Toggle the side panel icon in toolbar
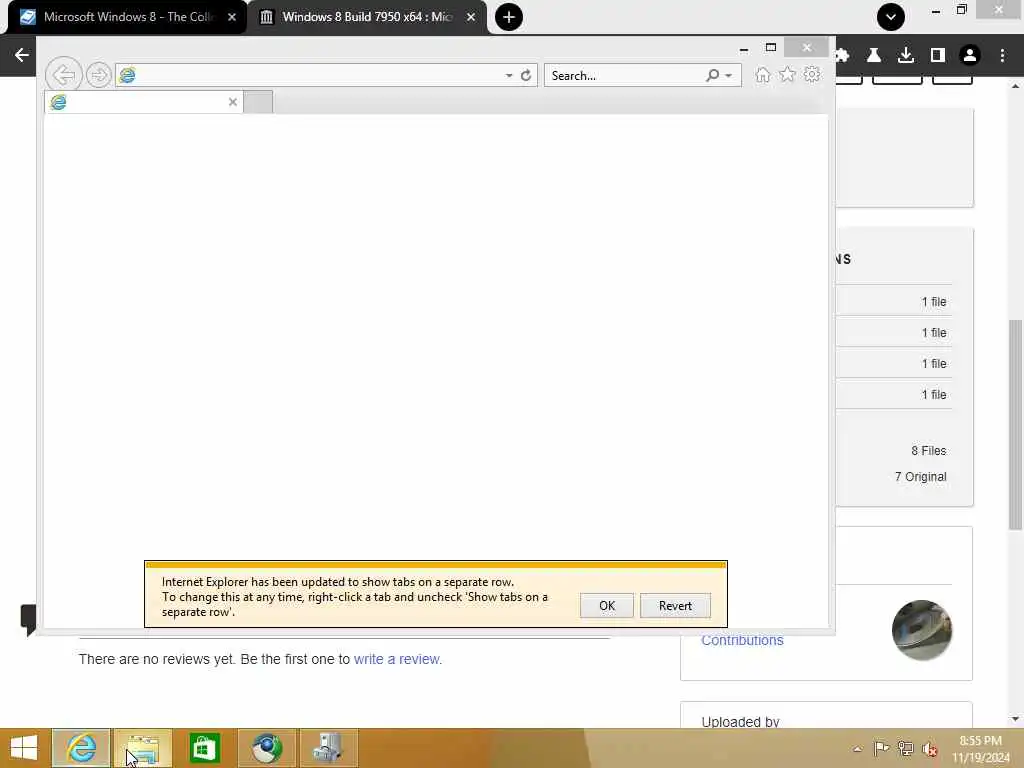Screen dimensions: 1024x768 click(x=938, y=55)
